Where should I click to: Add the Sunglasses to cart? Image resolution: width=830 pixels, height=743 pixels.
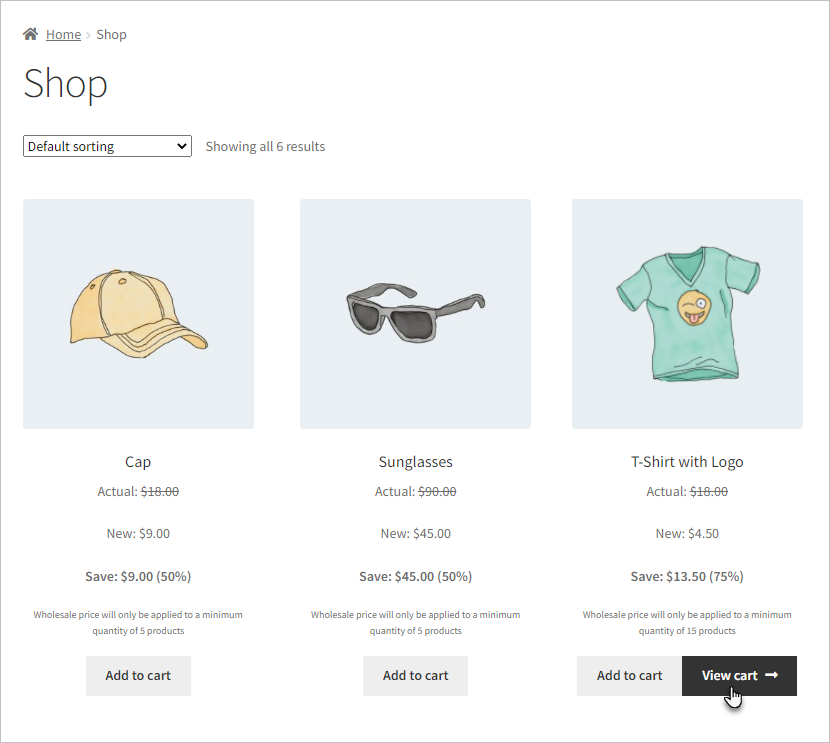tap(415, 676)
